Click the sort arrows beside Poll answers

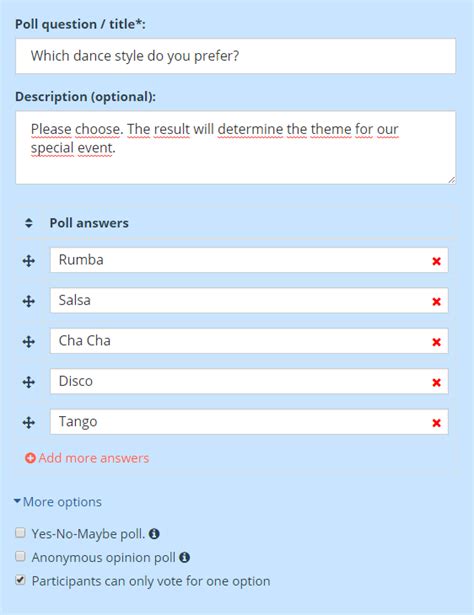click(29, 223)
